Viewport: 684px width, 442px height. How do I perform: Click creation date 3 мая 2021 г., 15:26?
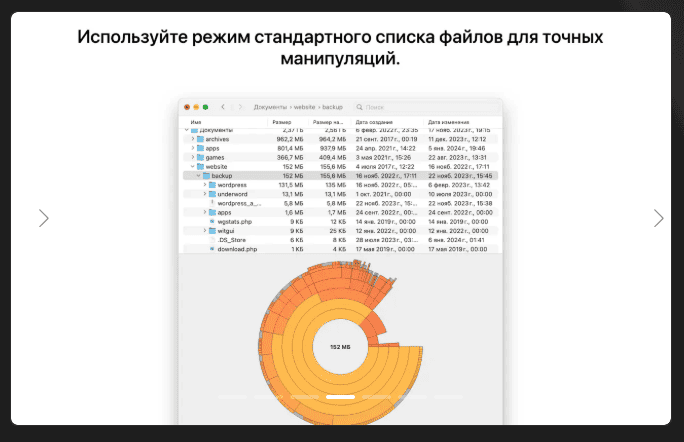coord(383,158)
